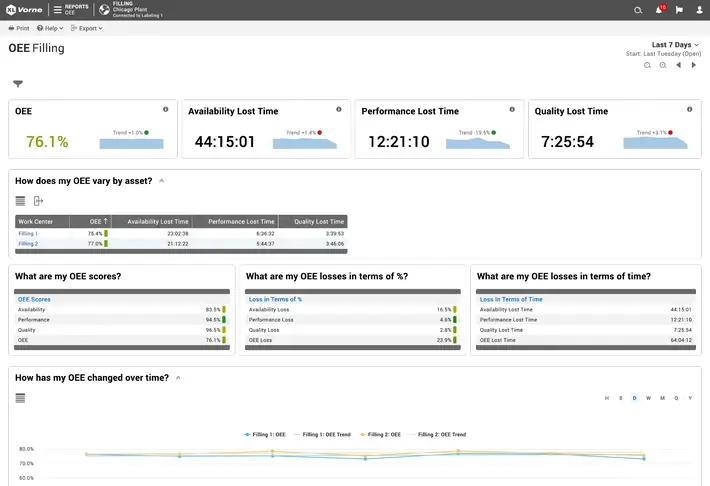
Task: Click table options icon in asset section
Action: 20,201
